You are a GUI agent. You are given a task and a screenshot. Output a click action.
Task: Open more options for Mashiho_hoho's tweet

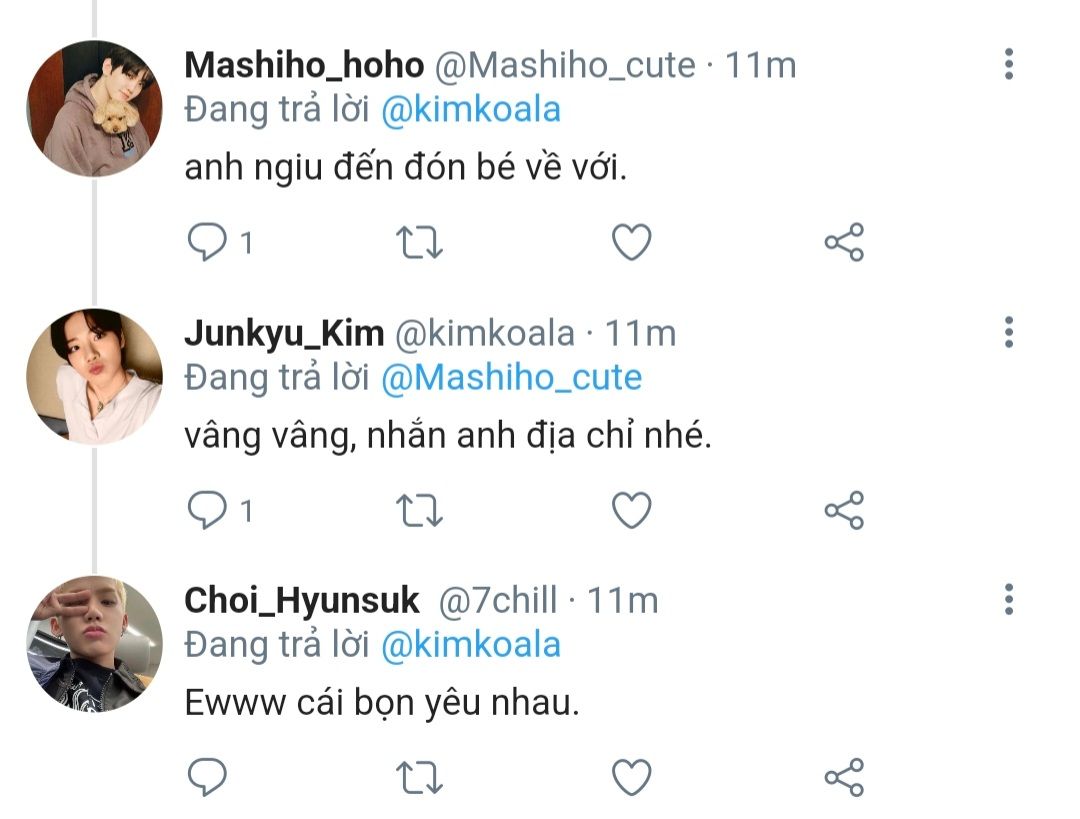click(x=1009, y=64)
